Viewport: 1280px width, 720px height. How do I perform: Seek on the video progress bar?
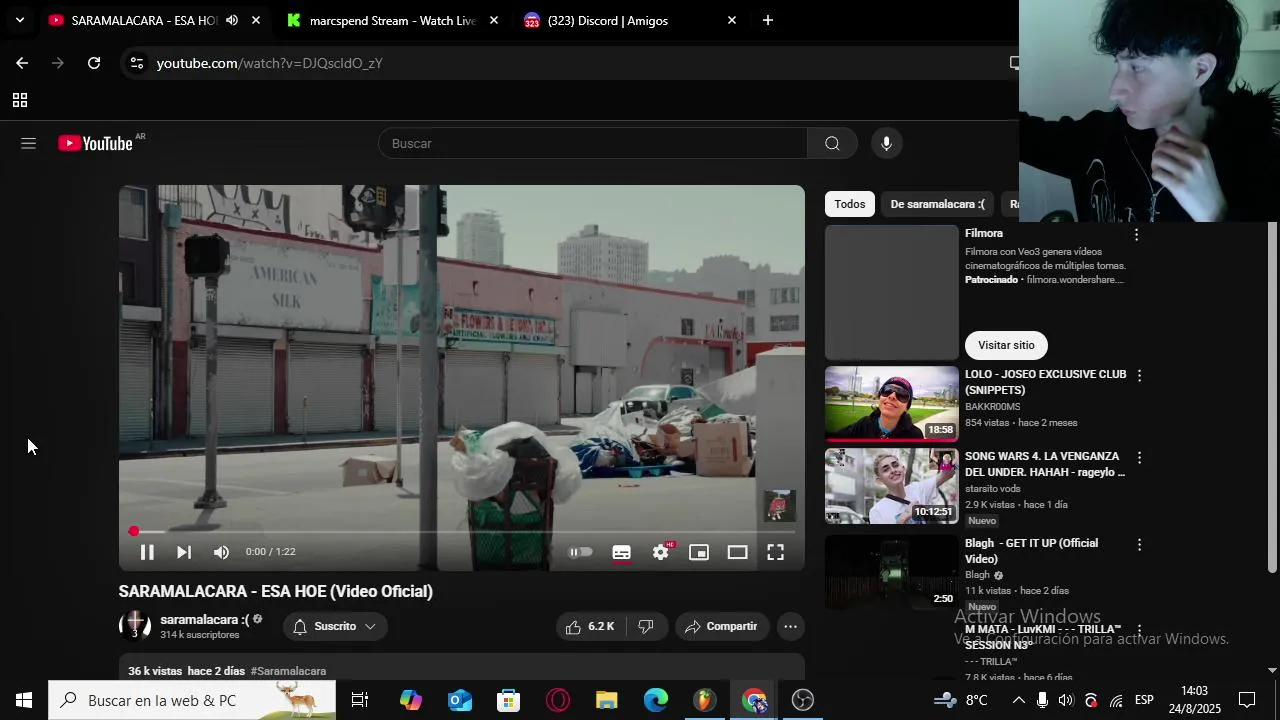tap(462, 532)
